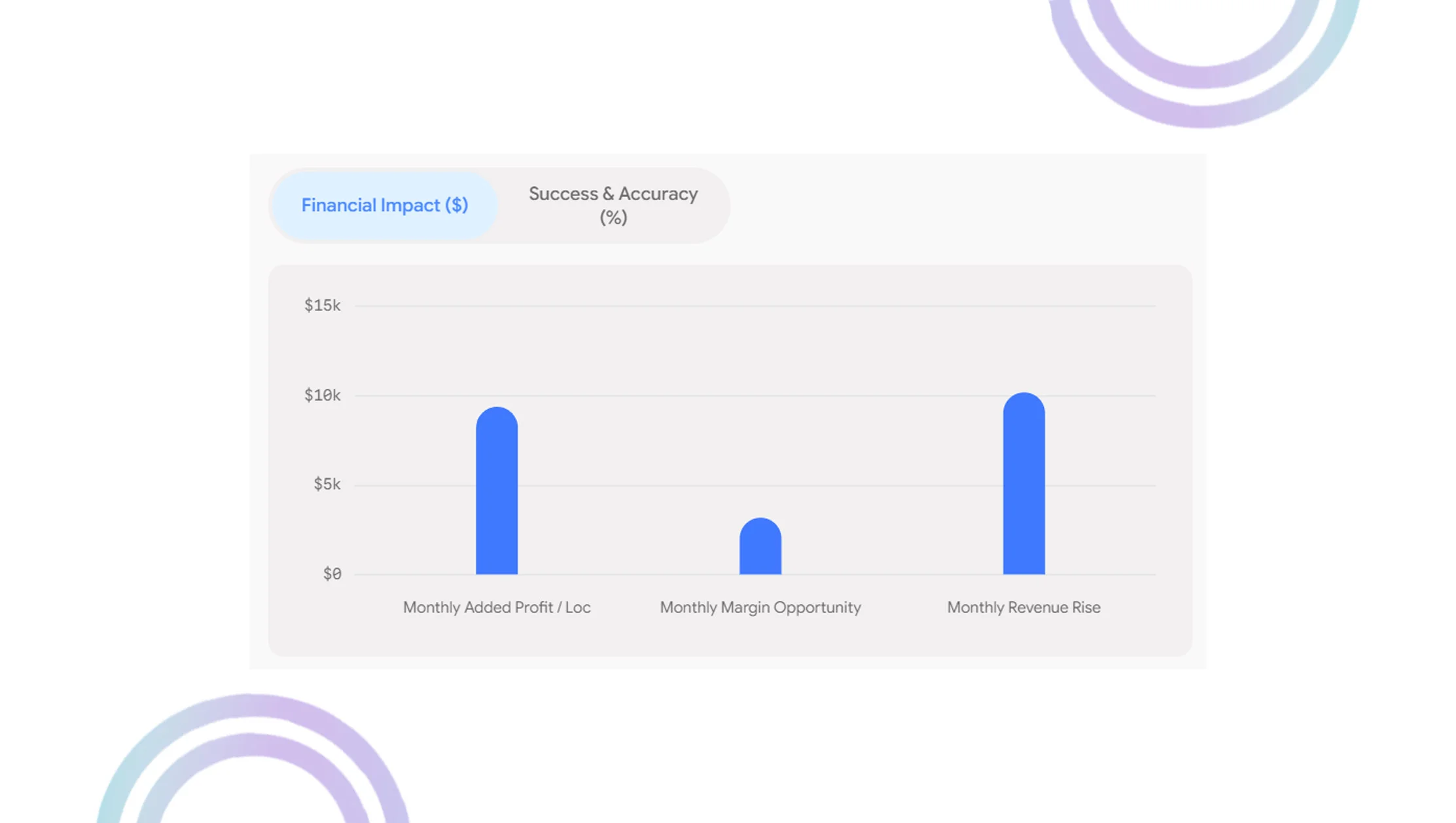This screenshot has width=1456, height=823.
Task: Click the $0 axis label
Action: (332, 574)
